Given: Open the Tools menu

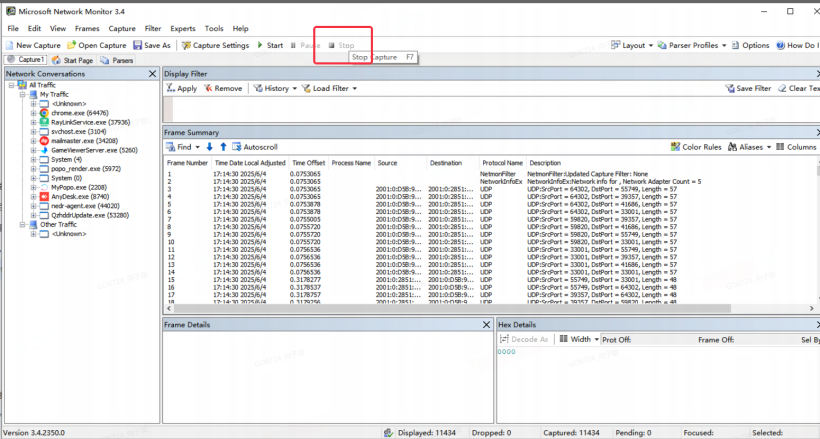Looking at the screenshot, I should (x=214, y=28).
